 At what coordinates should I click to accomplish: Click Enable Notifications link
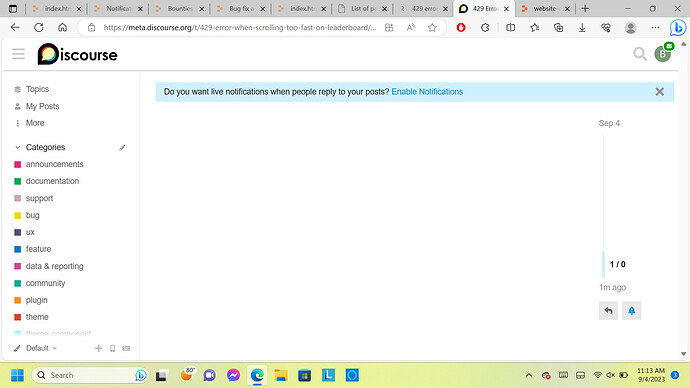427,92
